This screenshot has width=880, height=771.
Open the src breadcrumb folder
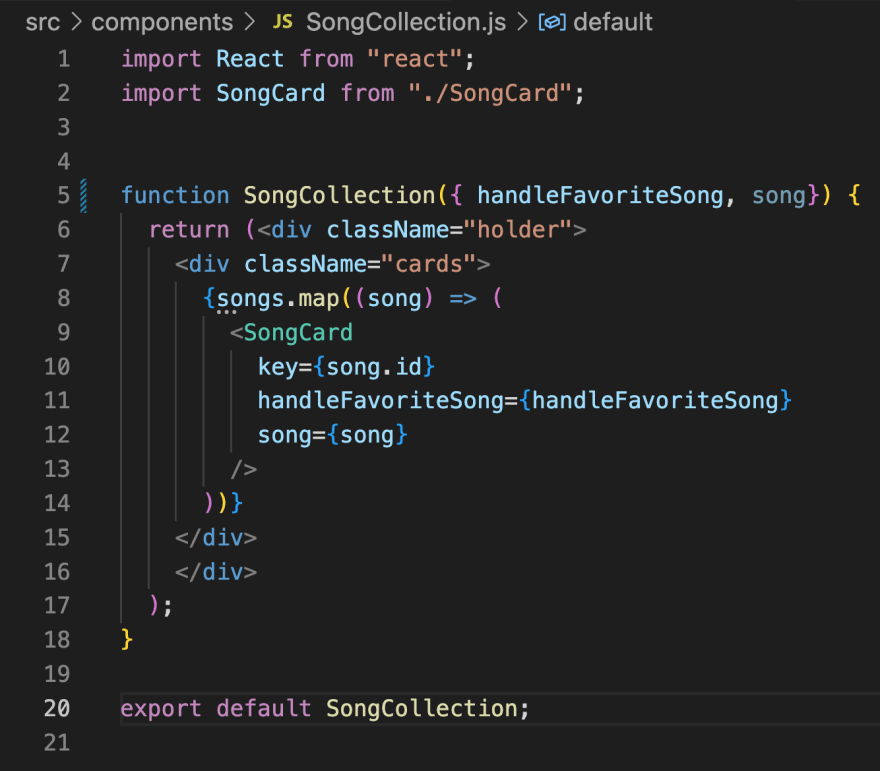43,22
